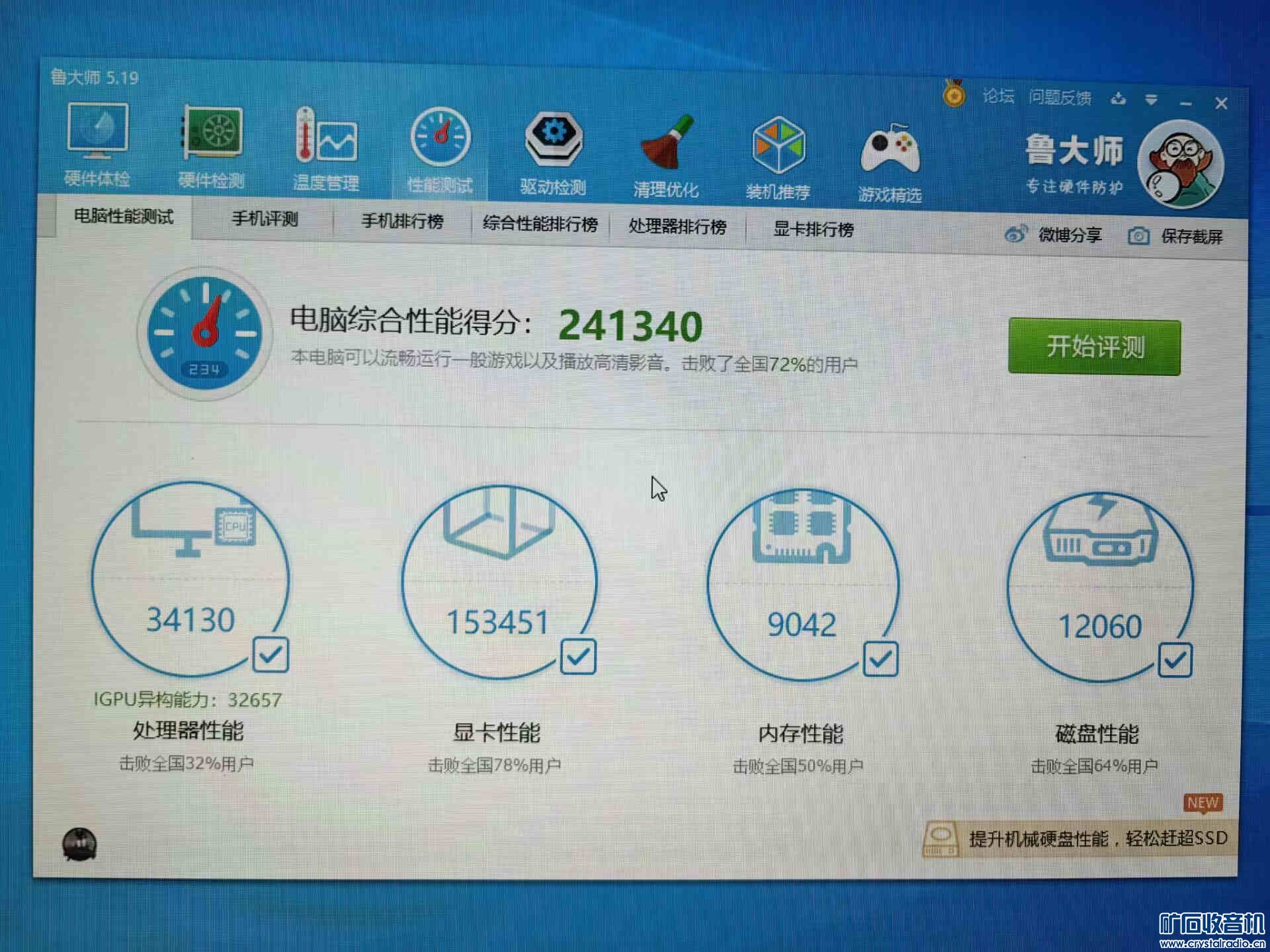Viewport: 1270px width, 952px height.
Task: Click the hard disk icon in promo banner
Action: click(x=940, y=840)
